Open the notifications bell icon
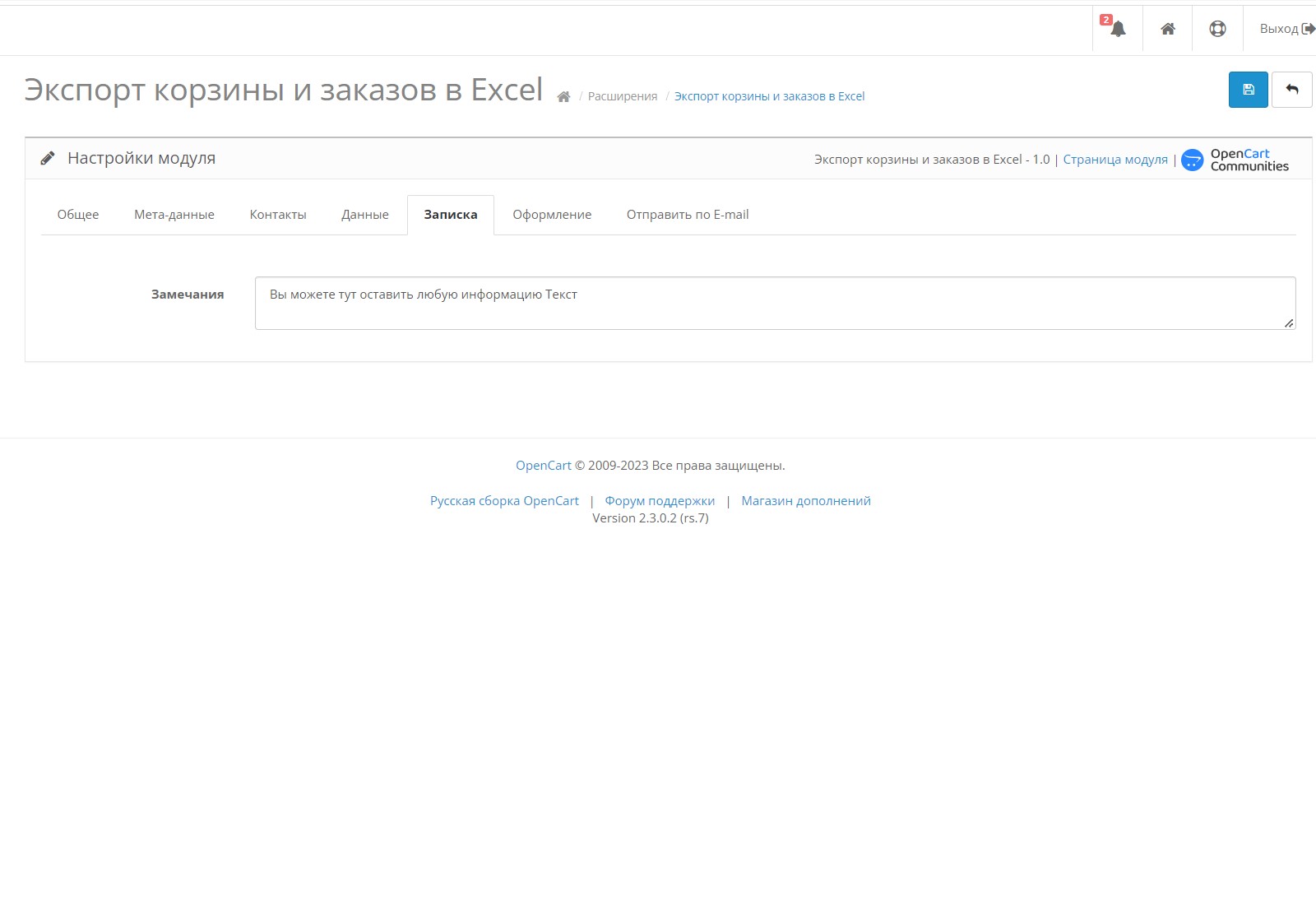The height and width of the screenshot is (905, 1316). tap(1118, 29)
